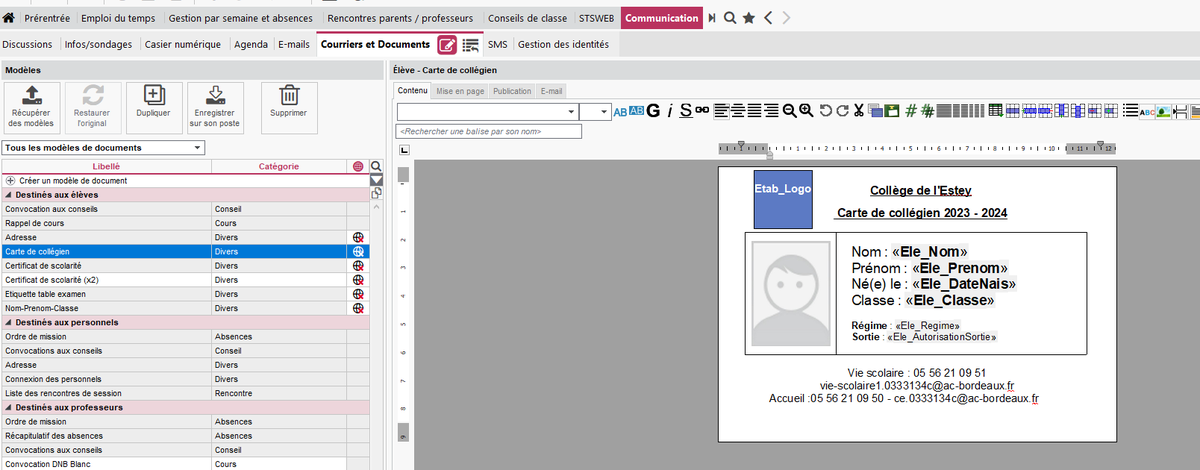The width and height of the screenshot is (1200, 470).
Task: Redo last edit
Action: coord(842,111)
